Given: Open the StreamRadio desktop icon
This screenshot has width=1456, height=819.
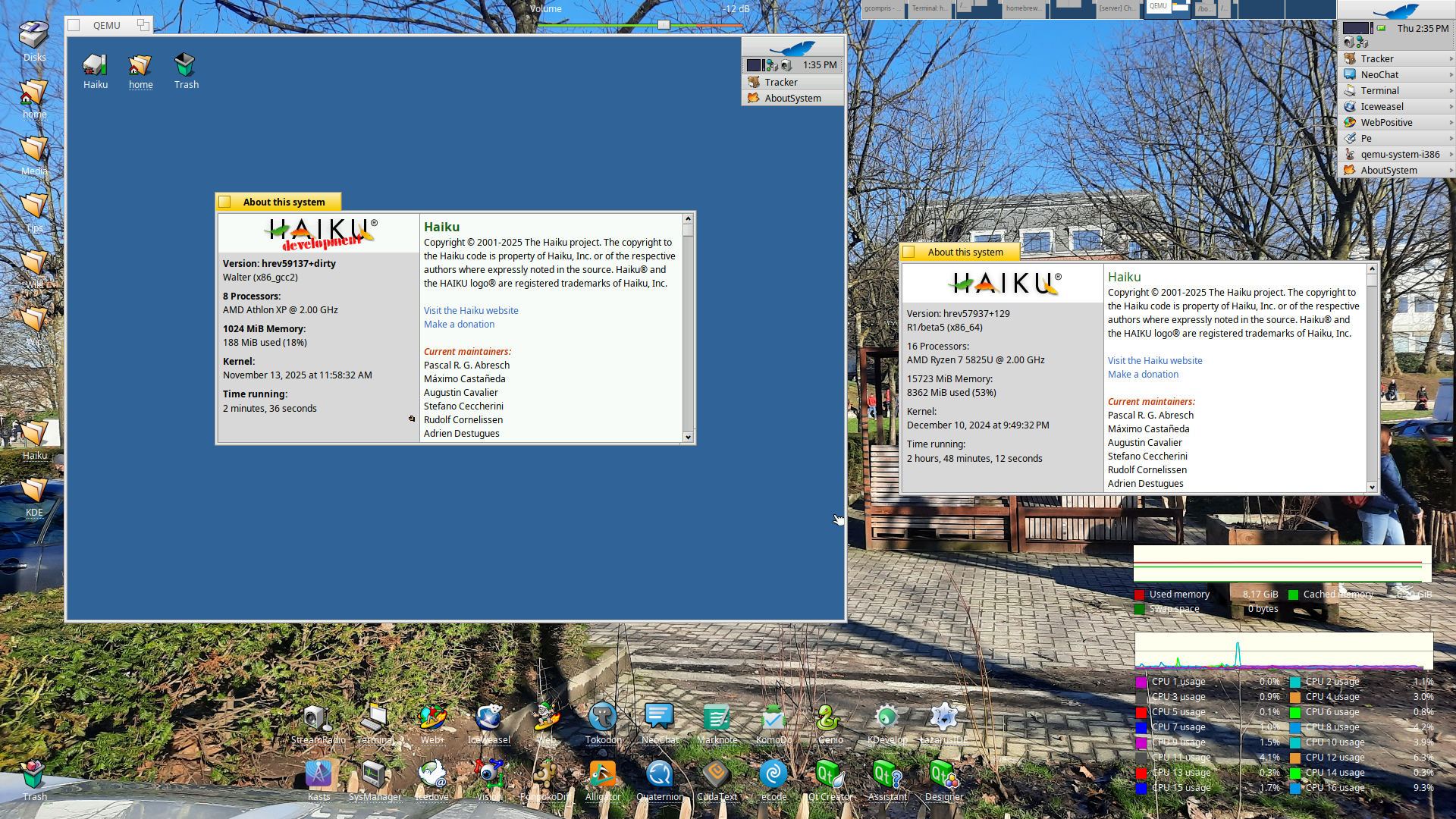Looking at the screenshot, I should click(317, 718).
